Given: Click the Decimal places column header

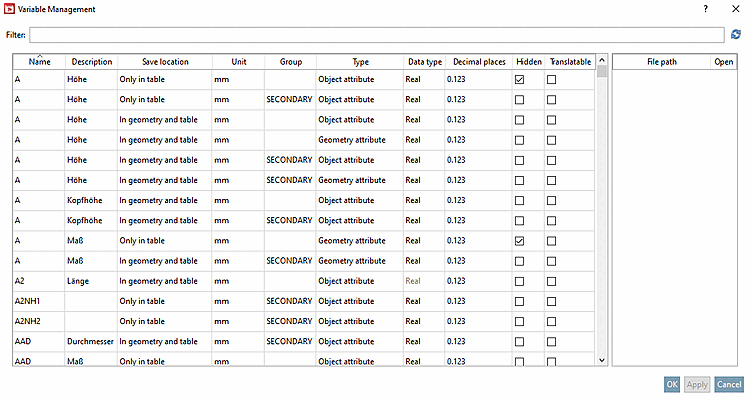Looking at the screenshot, I should pos(479,62).
